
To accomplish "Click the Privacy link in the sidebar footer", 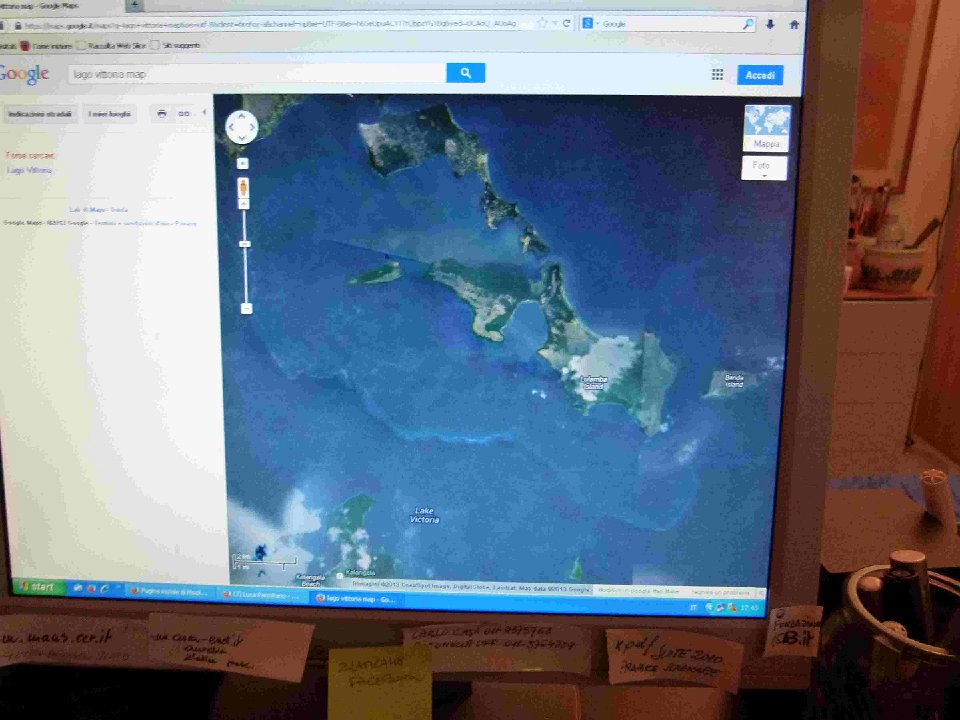I will click(186, 223).
